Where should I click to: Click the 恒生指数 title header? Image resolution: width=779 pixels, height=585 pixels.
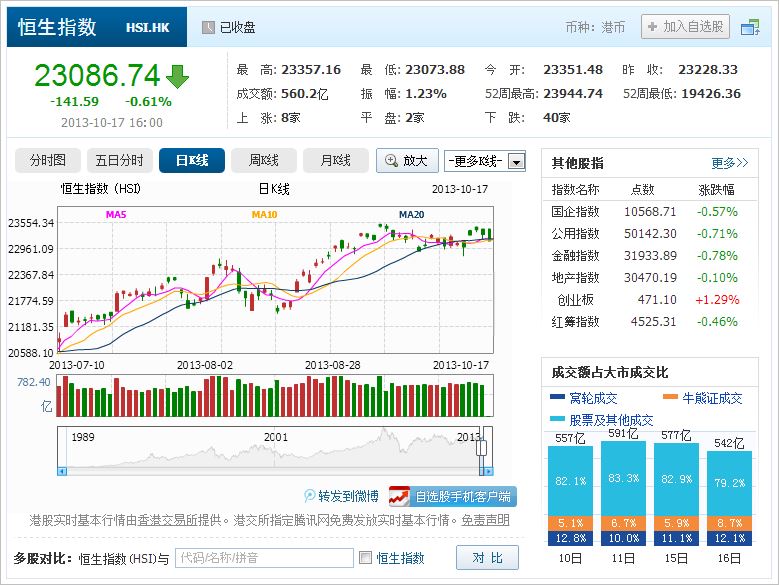point(57,27)
